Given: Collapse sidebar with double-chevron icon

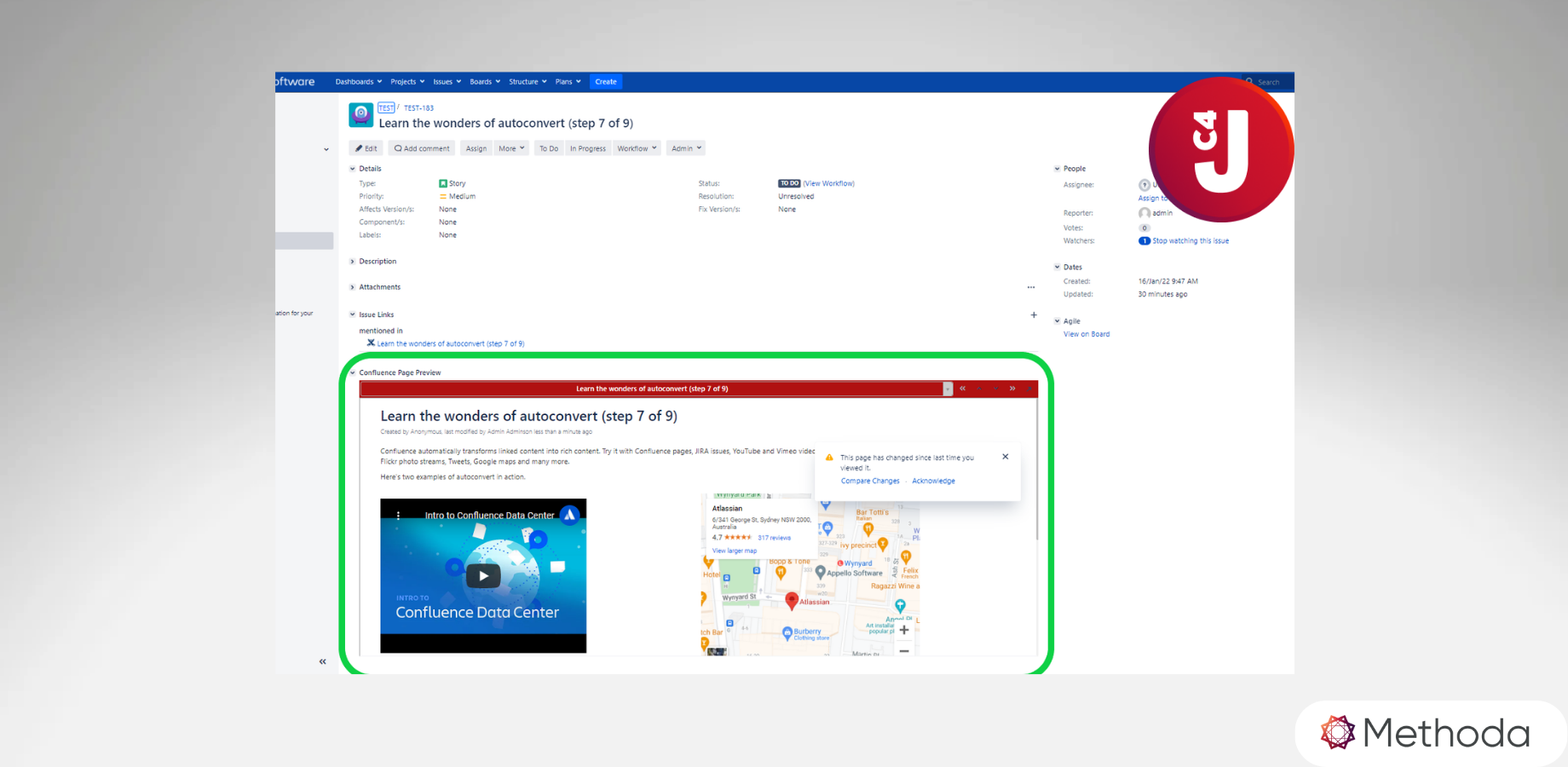Looking at the screenshot, I should 323,661.
